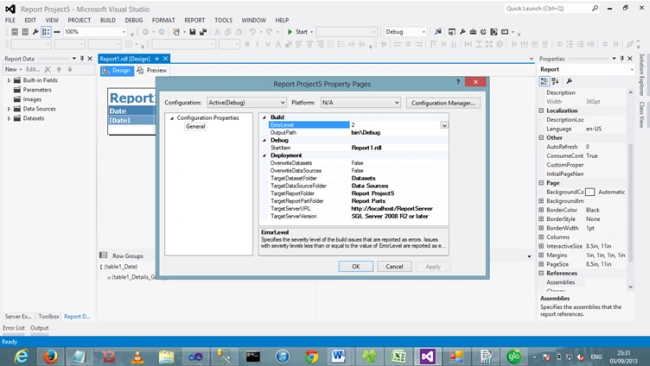Click the Properties Window wrench icon near Debug
Viewport: 650px width, 366px height.
pos(463,32)
